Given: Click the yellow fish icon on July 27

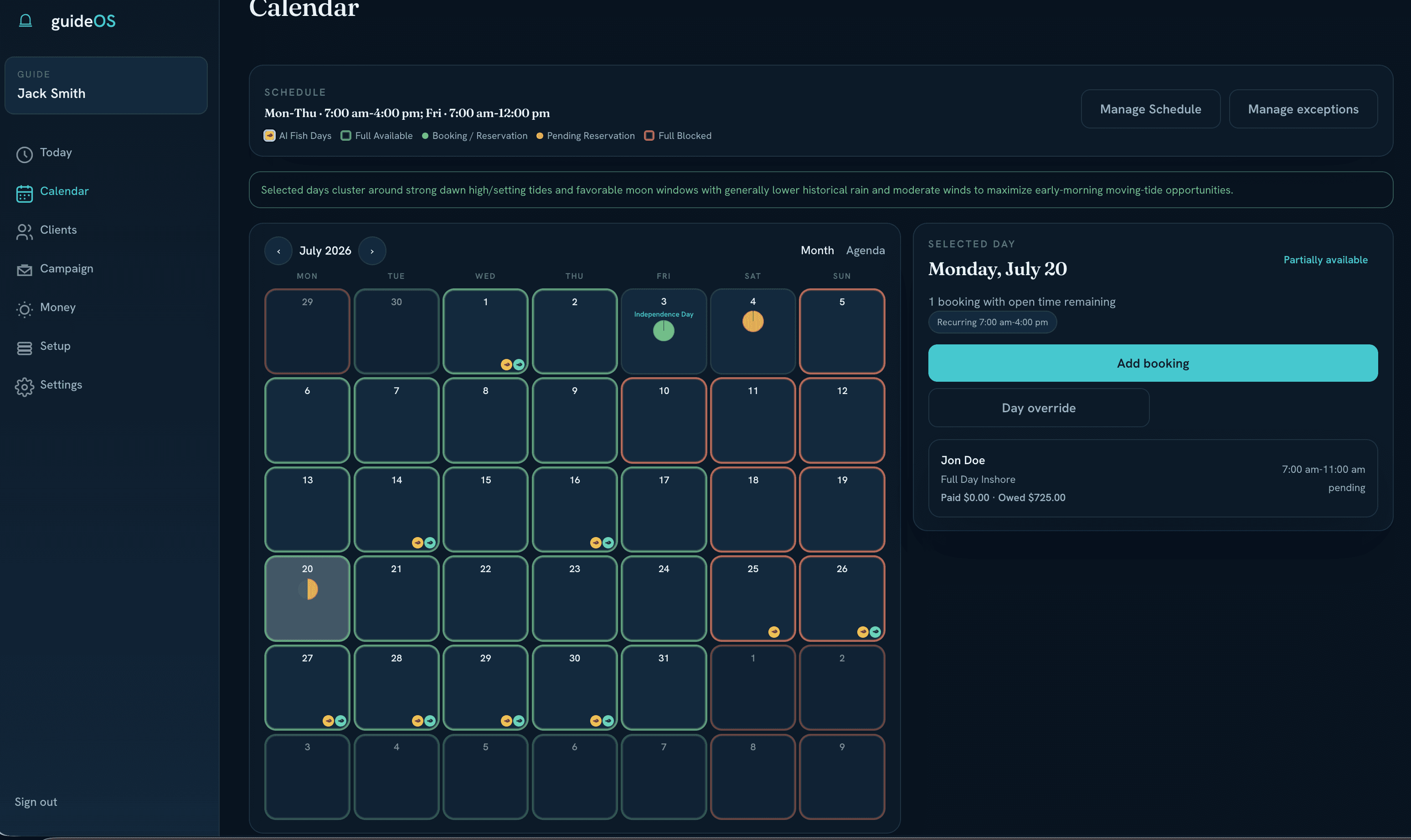Looking at the screenshot, I should click(x=328, y=721).
